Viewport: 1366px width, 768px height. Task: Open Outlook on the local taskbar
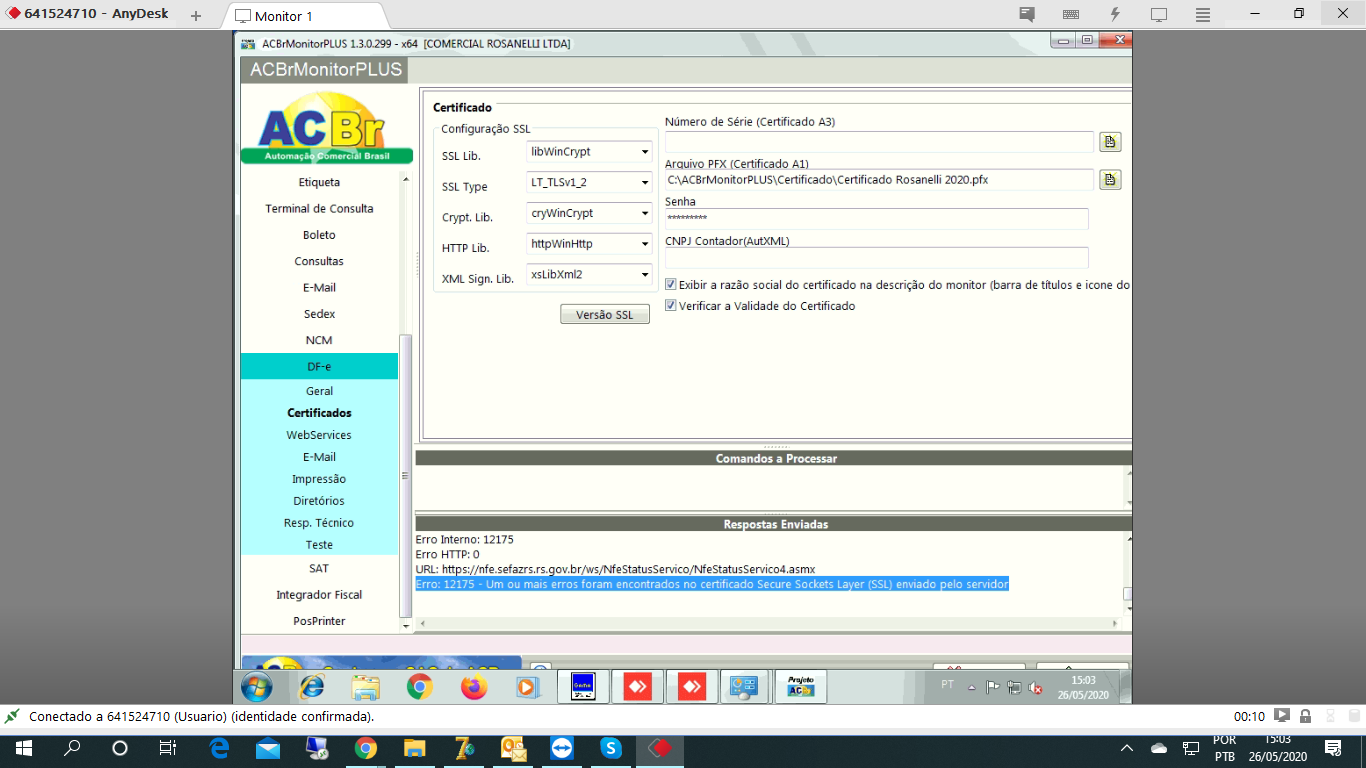(513, 748)
